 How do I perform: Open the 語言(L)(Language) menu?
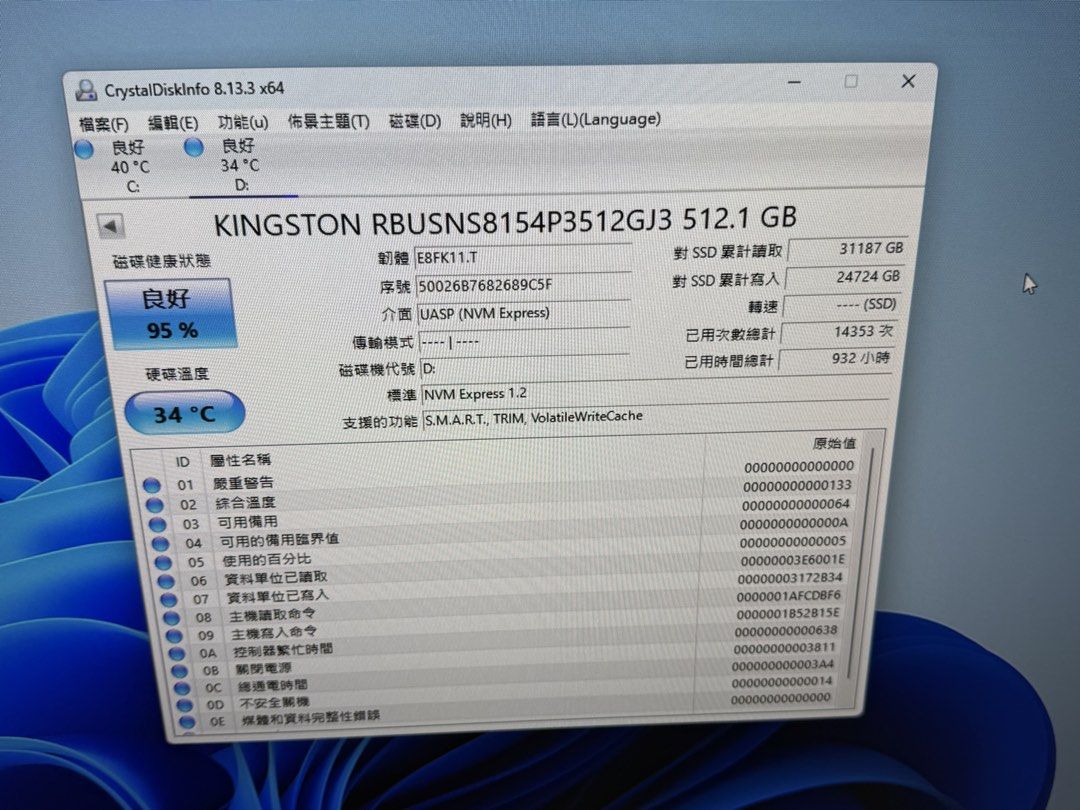tap(595, 119)
